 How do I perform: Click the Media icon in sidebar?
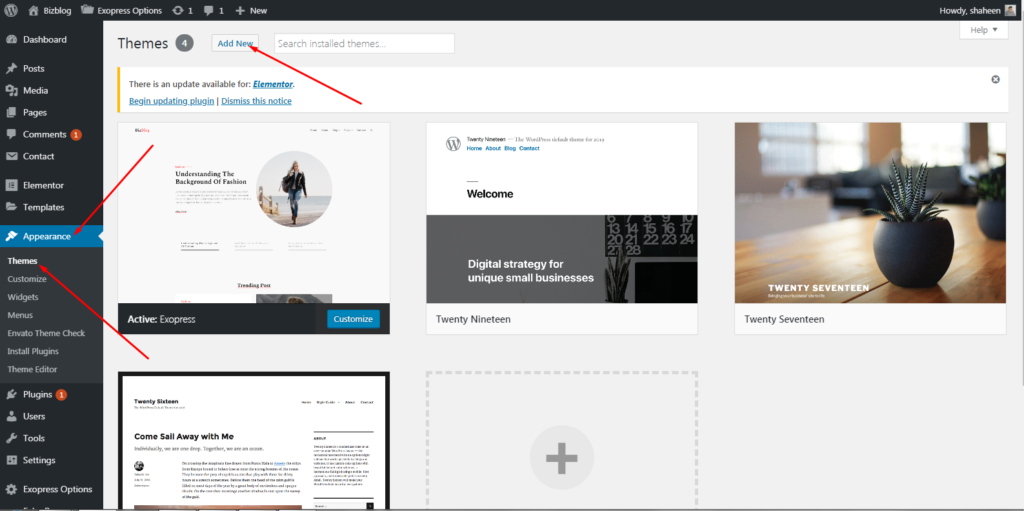coord(11,90)
